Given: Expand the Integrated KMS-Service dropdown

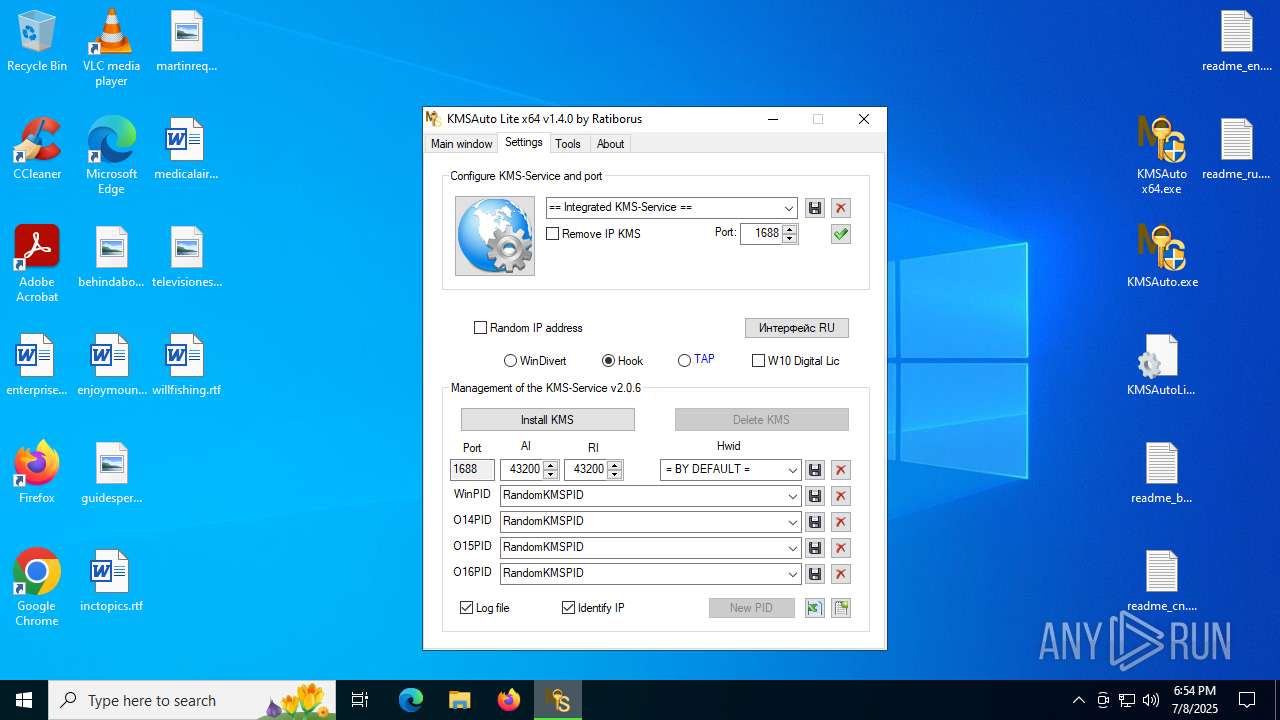Looking at the screenshot, I should (x=789, y=208).
